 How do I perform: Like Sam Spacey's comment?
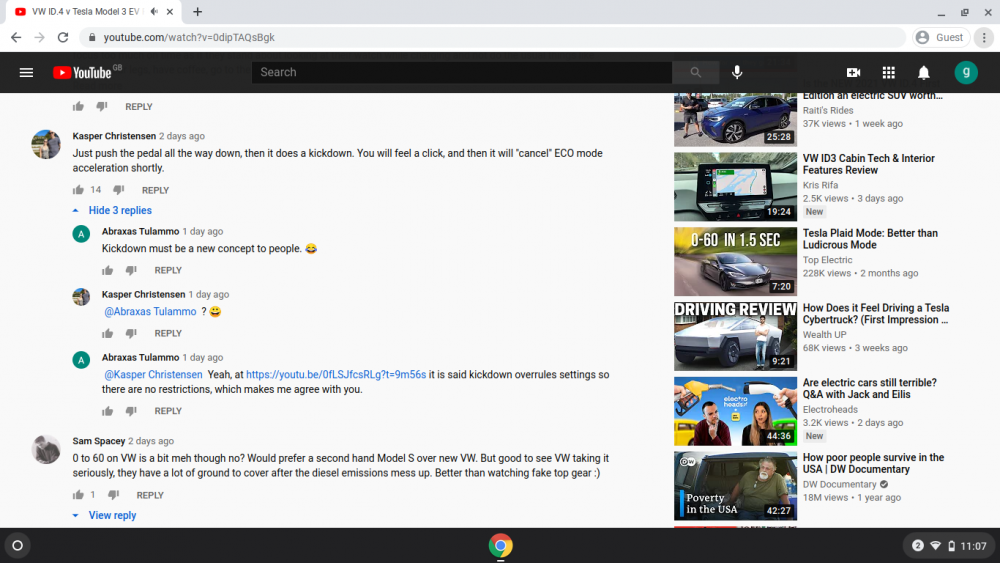click(x=78, y=495)
